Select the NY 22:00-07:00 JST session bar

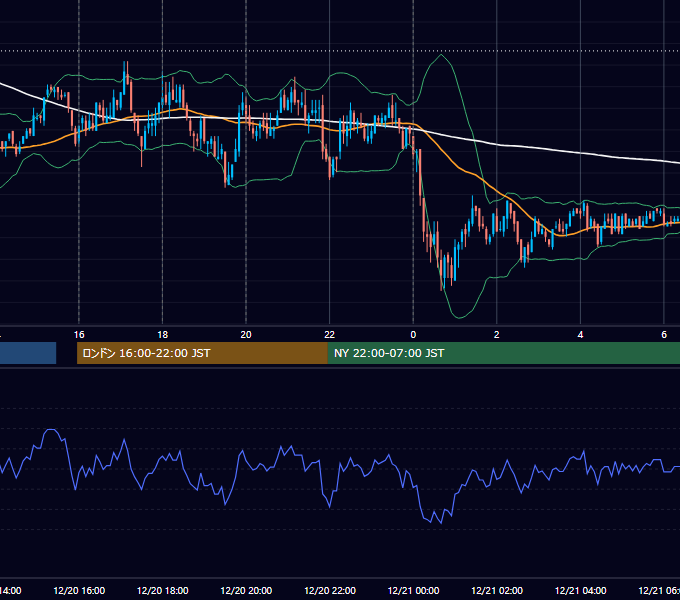503,353
